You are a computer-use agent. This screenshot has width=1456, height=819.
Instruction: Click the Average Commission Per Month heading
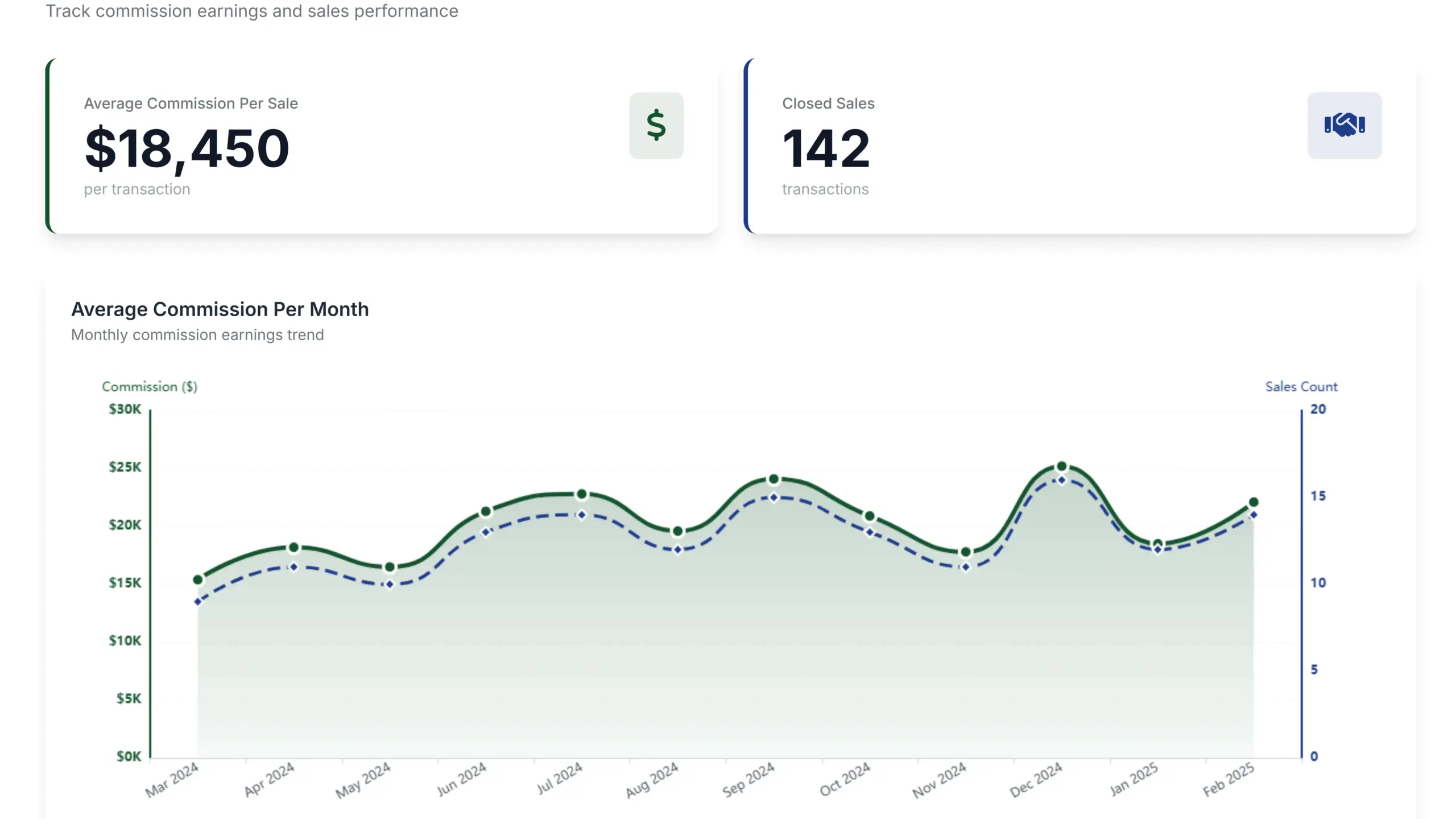(220, 309)
